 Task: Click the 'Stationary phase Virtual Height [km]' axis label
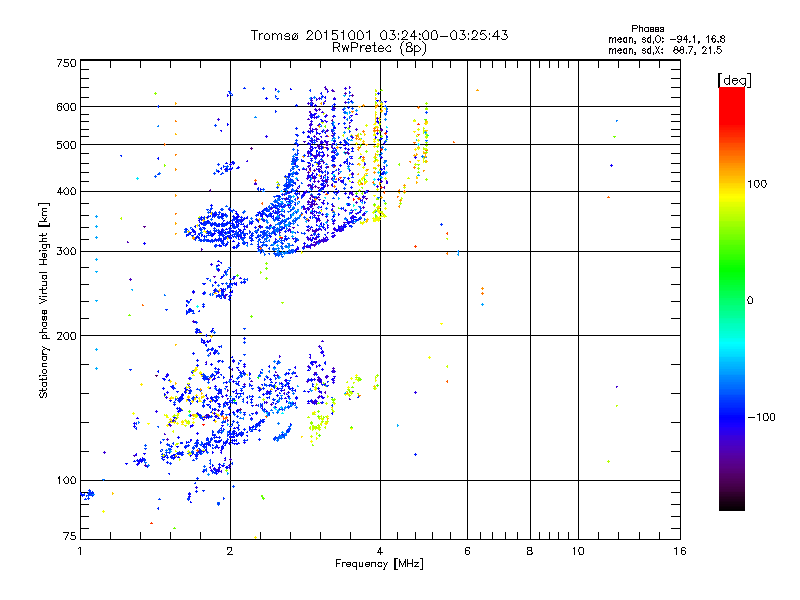[x=44, y=301]
